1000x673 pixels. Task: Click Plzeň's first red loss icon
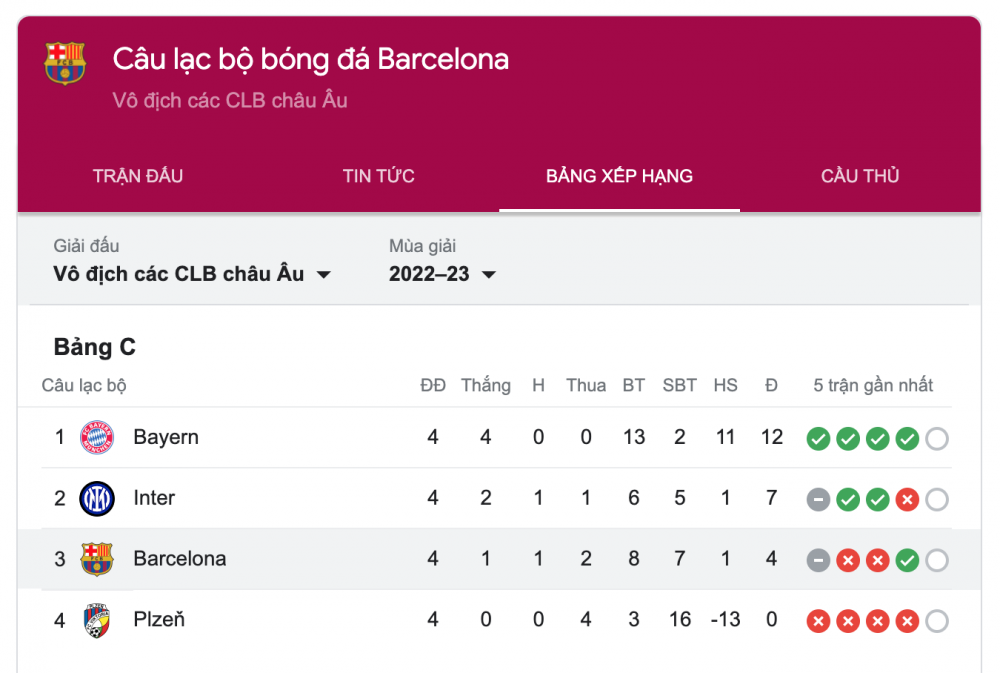pos(818,622)
